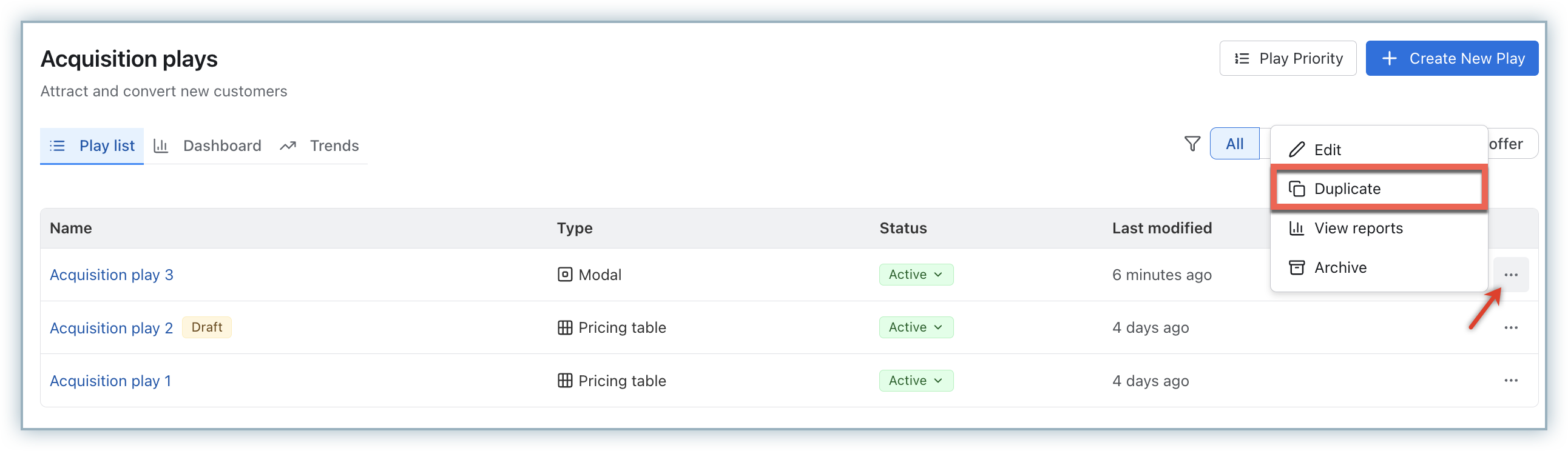
Task: Expand Active status dropdown for Acquisition play 2
Action: point(916,327)
